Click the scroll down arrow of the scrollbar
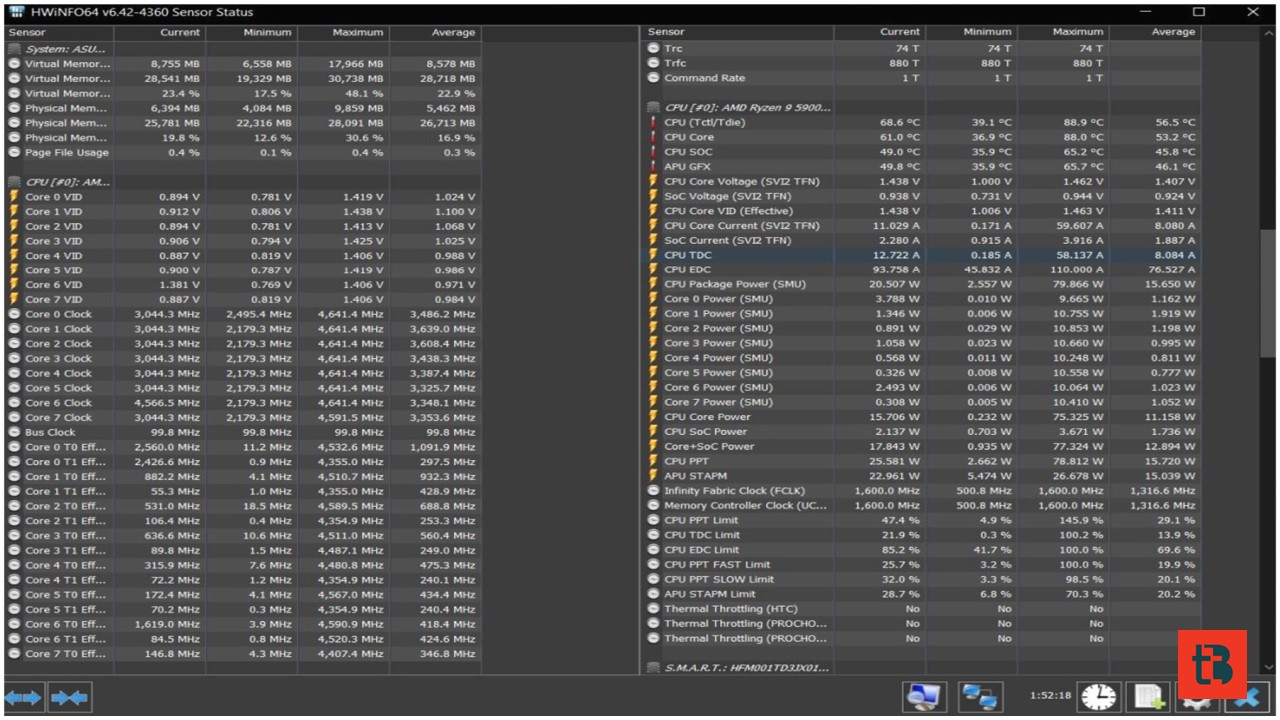This screenshot has height=720, width=1280. click(x=1268, y=667)
